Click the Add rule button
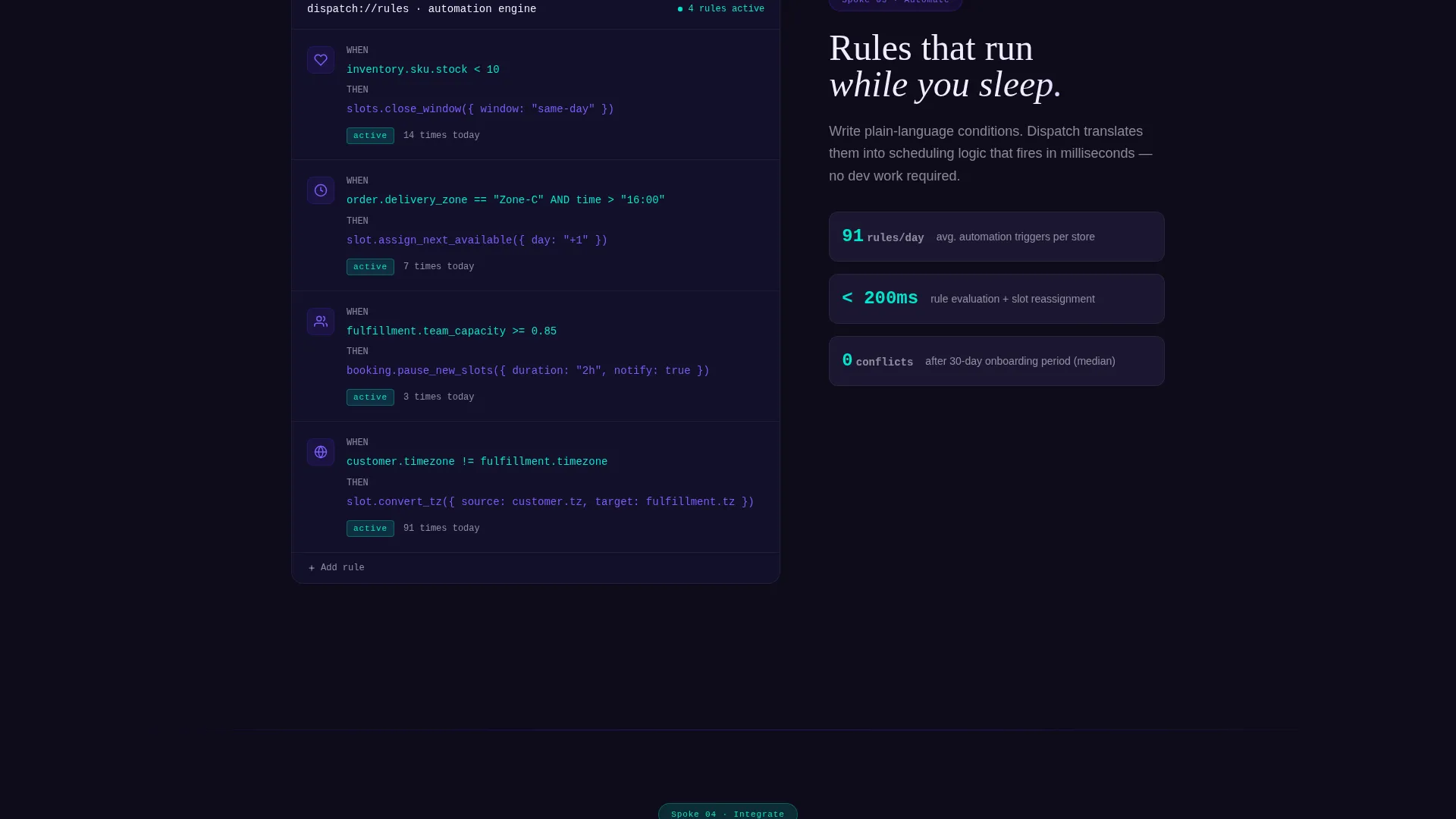The width and height of the screenshot is (1456, 819). (336, 568)
